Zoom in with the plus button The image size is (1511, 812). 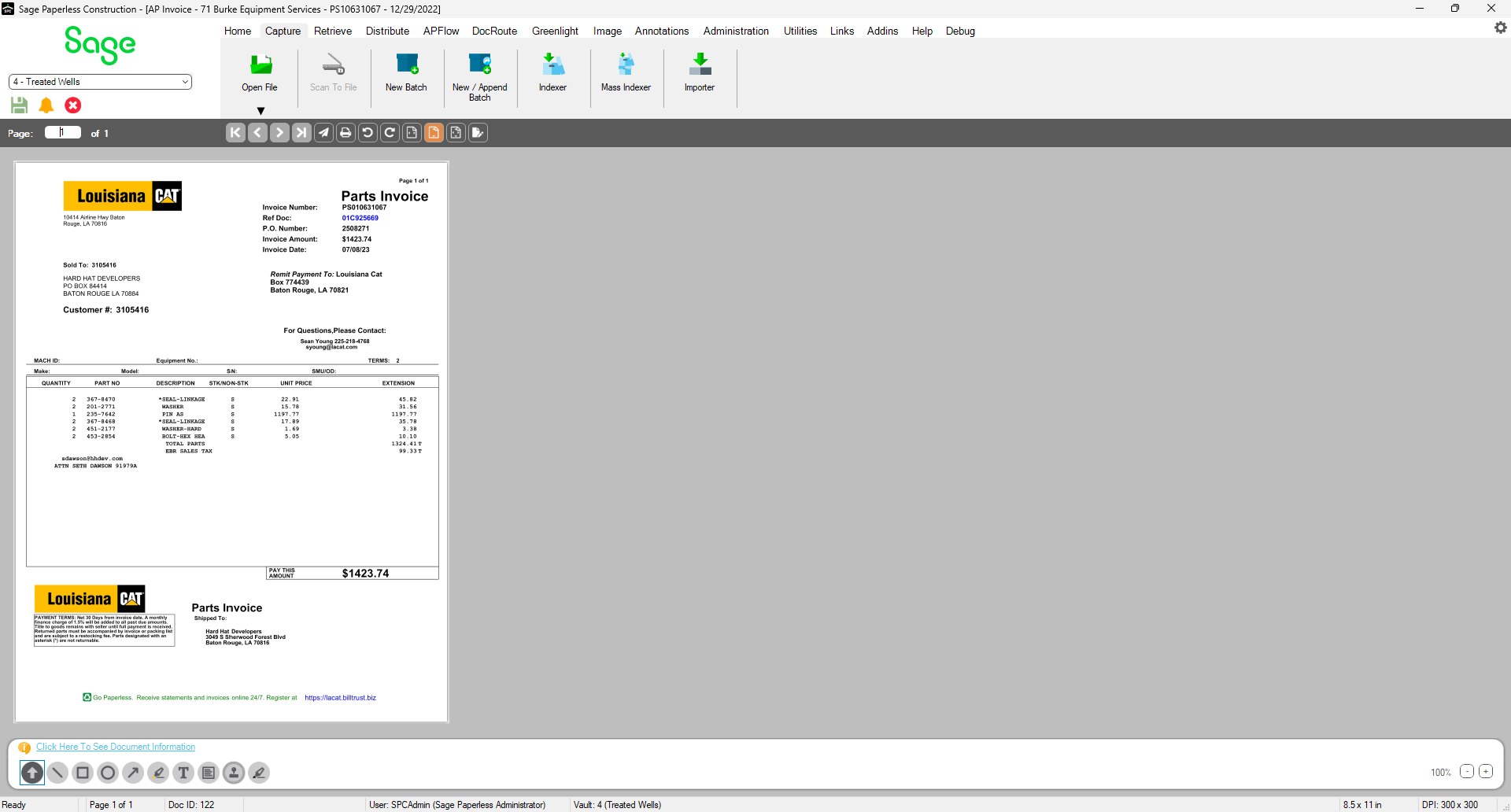coord(1486,771)
